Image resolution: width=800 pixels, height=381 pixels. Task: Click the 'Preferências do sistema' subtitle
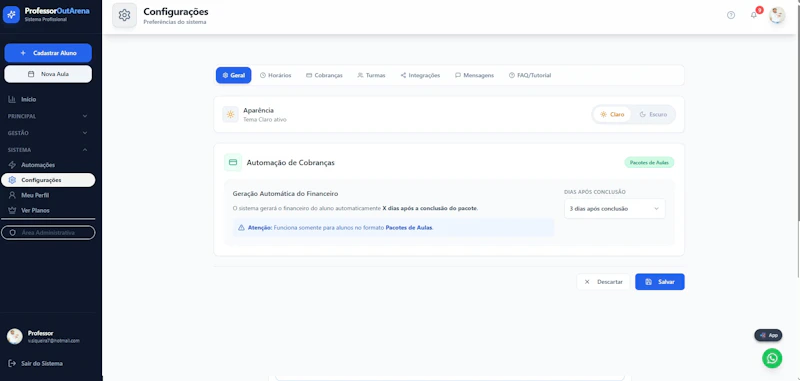(175, 22)
